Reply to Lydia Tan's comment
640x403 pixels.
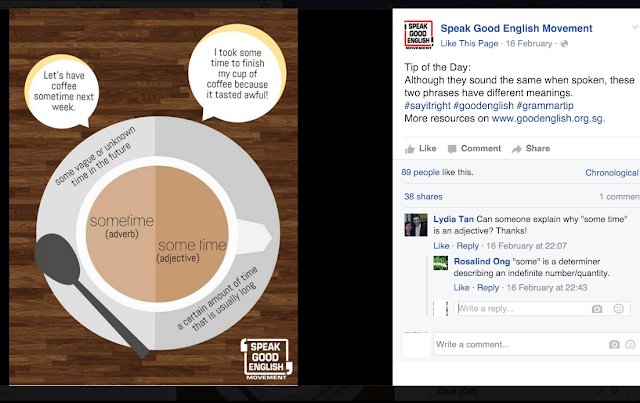pos(467,246)
